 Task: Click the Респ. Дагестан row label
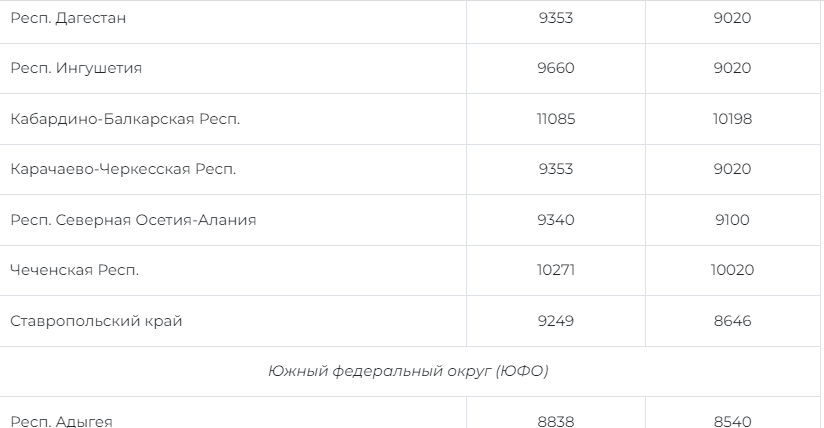click(68, 18)
